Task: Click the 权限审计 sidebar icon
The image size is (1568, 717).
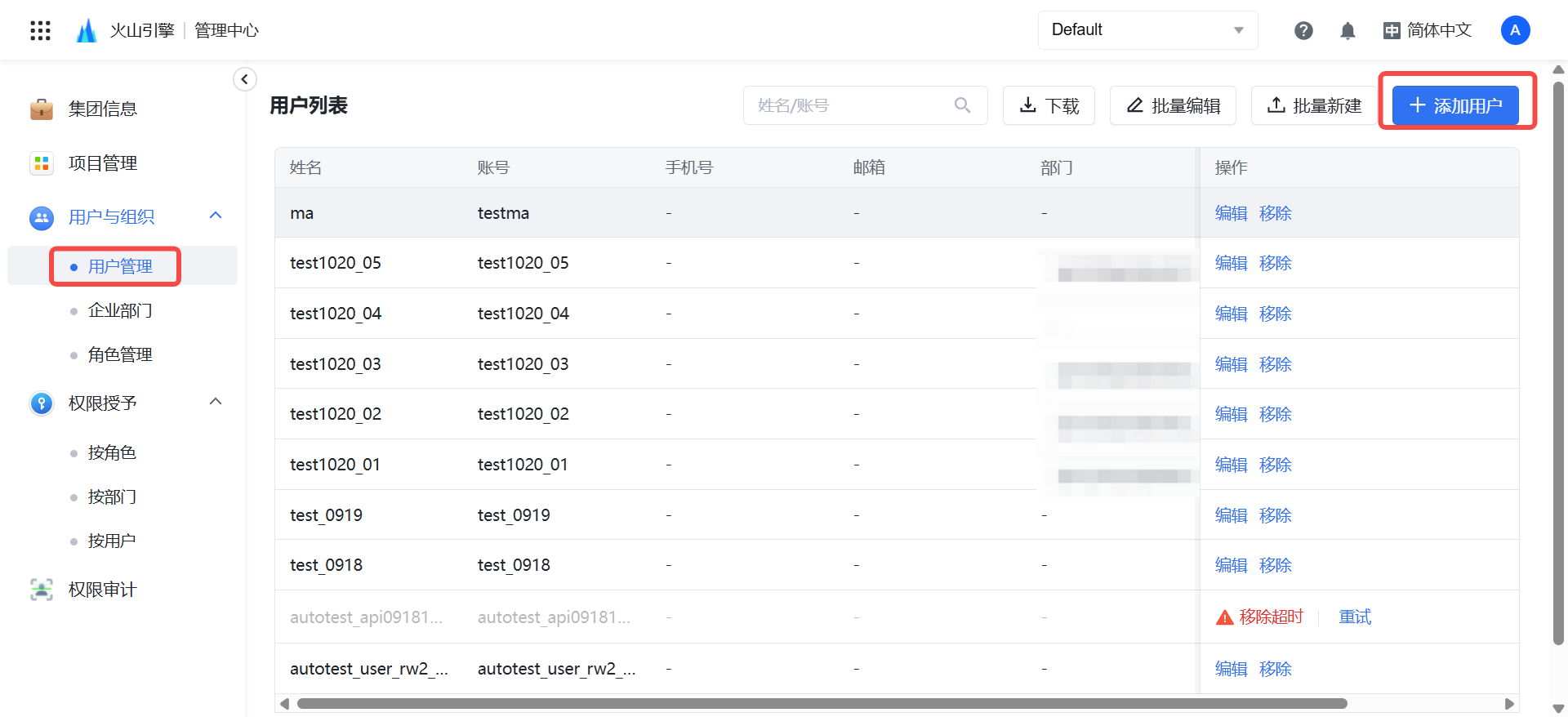Action: (41, 589)
